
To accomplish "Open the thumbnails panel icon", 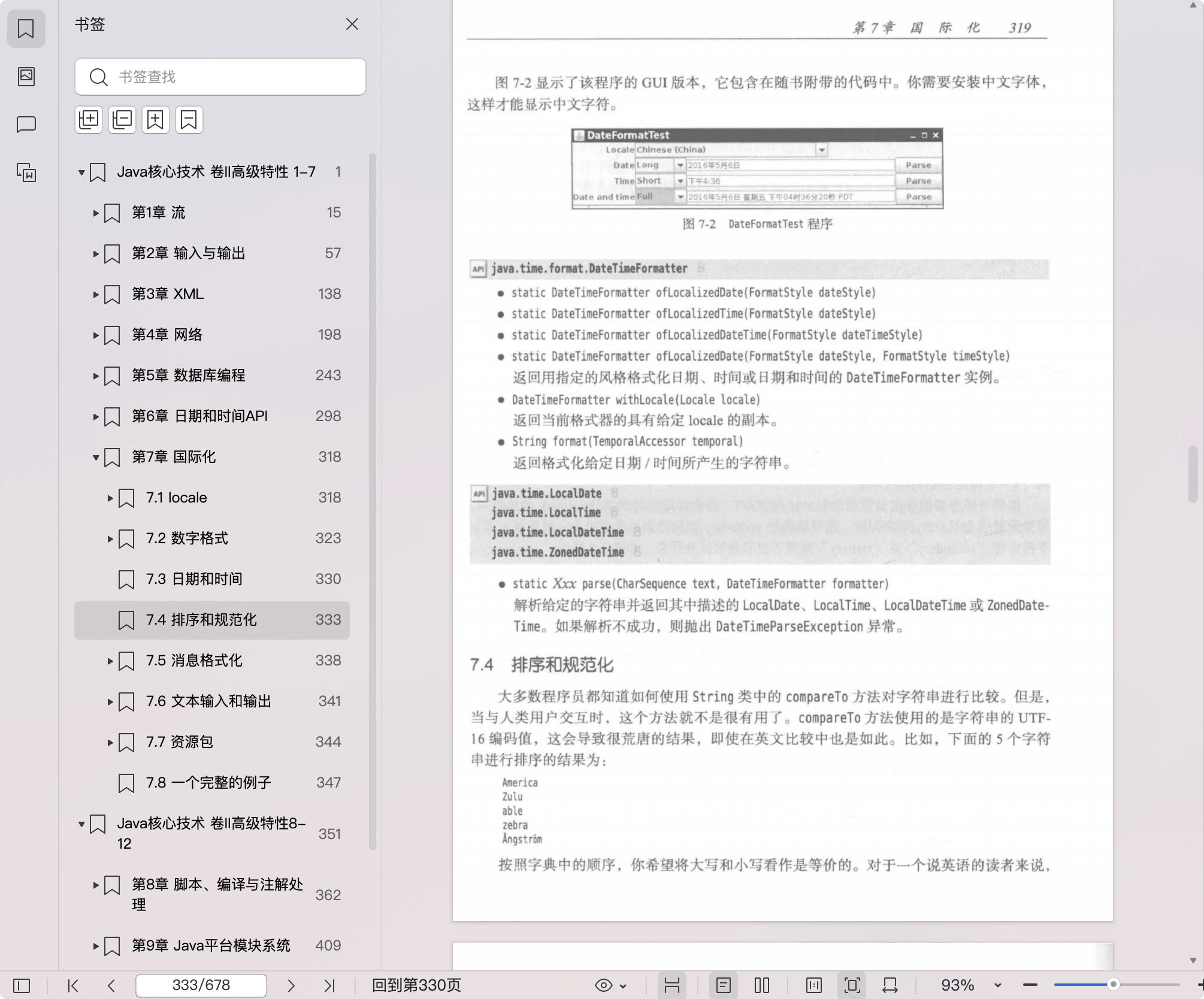I will pyautogui.click(x=26, y=76).
